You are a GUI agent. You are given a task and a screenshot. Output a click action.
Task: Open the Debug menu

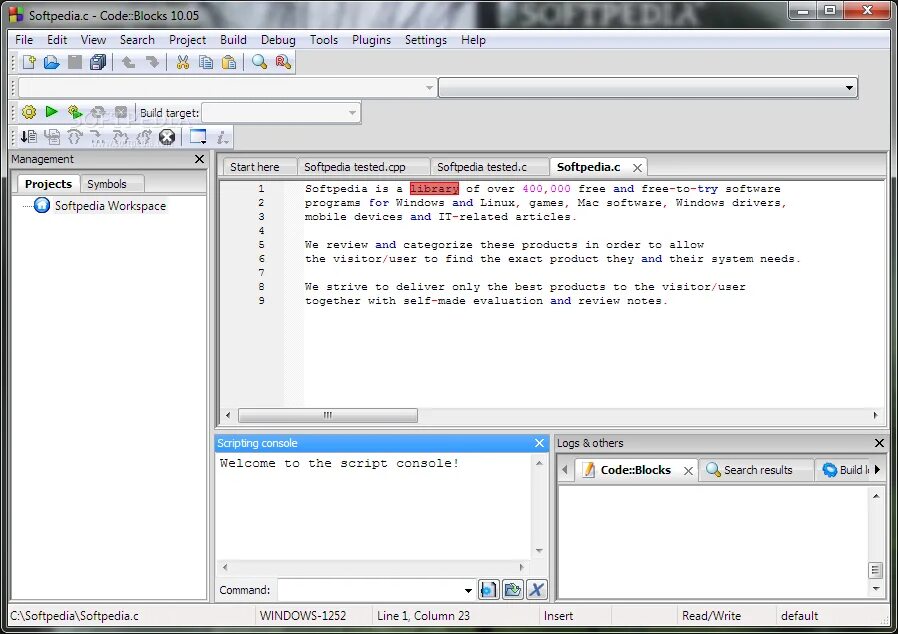coord(278,40)
